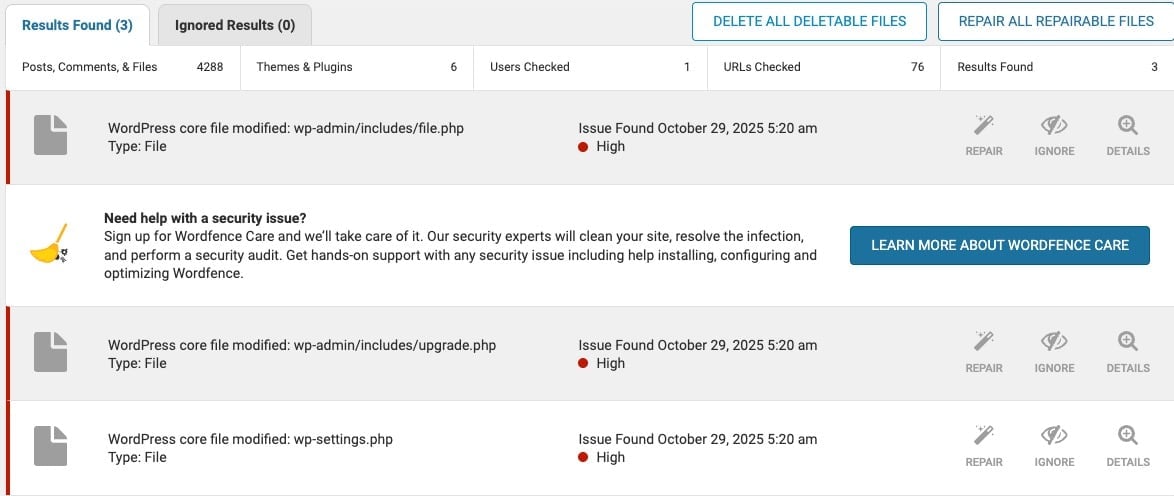
Task: Repair the wp-settings.php file
Action: point(984,438)
